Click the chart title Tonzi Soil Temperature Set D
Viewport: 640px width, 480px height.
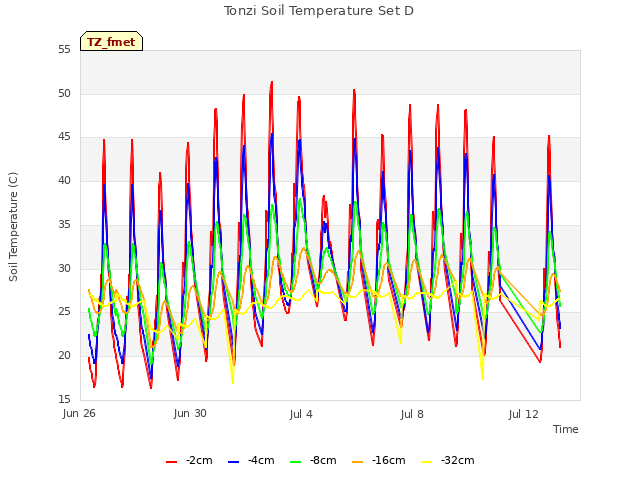319,11
